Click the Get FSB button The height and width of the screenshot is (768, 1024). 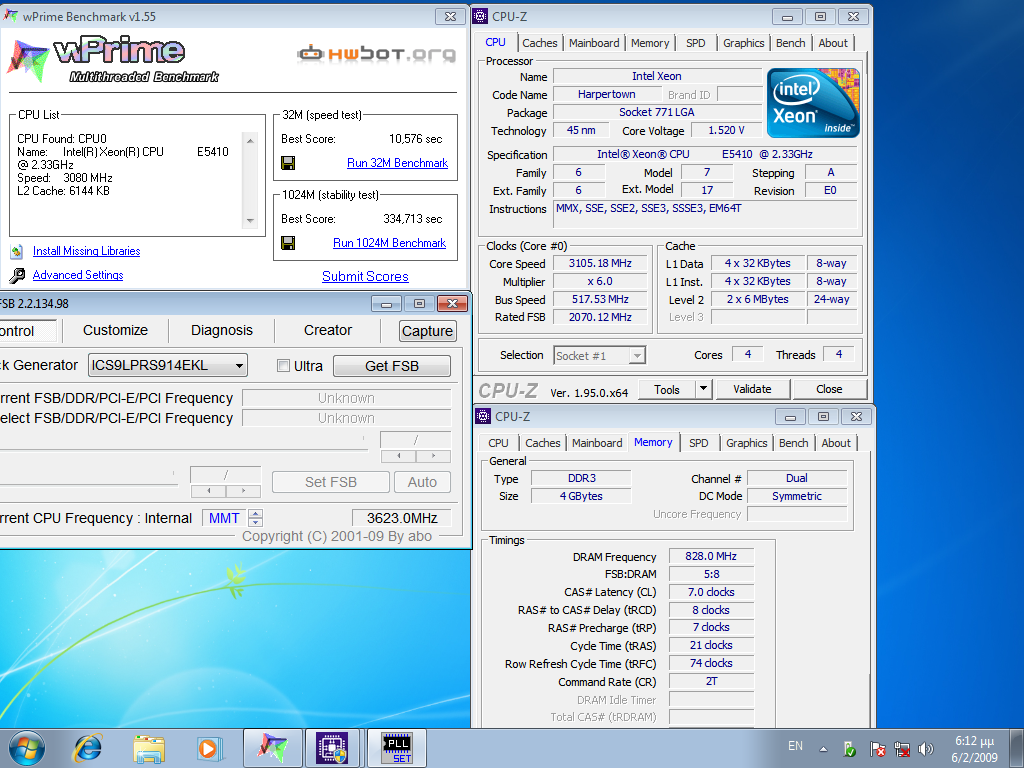pyautogui.click(x=392, y=366)
